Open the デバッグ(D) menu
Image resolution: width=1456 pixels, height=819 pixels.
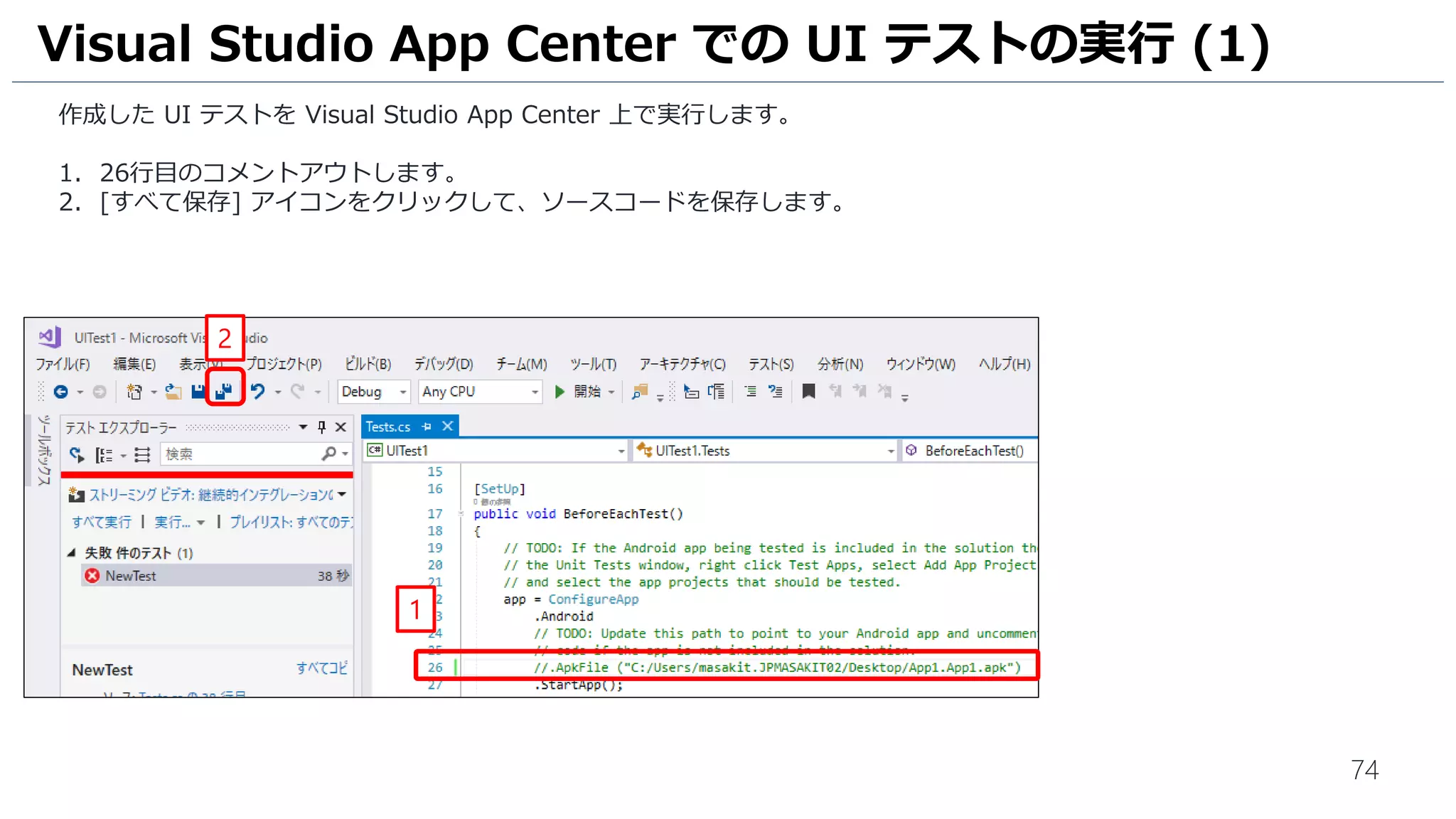click(x=444, y=364)
